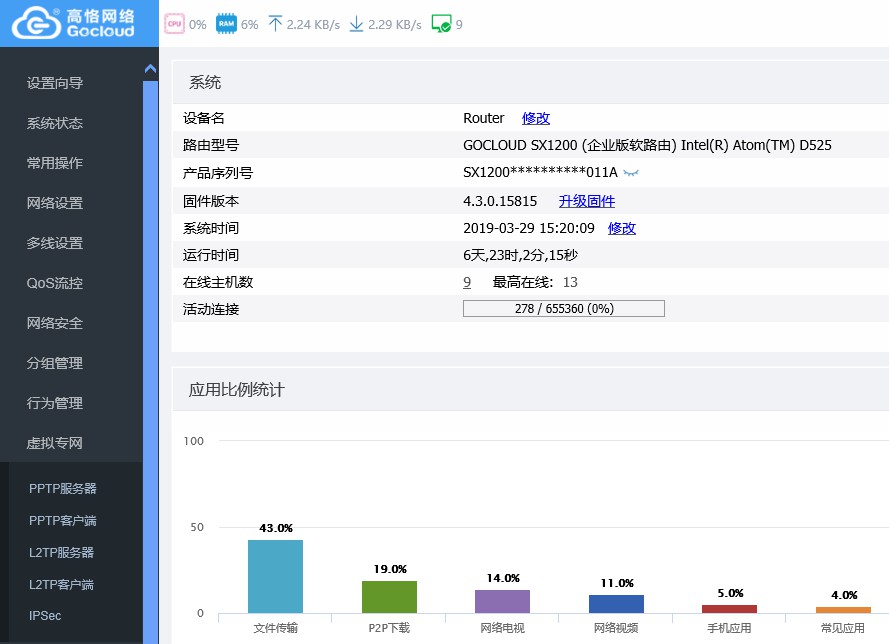Collapse the 虚拟专网 menu
The image size is (889, 644).
[55, 443]
